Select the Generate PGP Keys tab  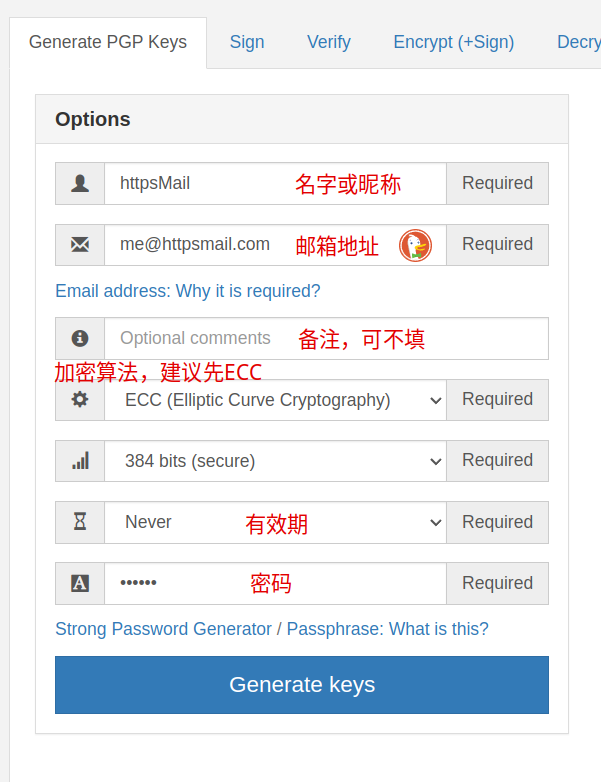click(108, 42)
